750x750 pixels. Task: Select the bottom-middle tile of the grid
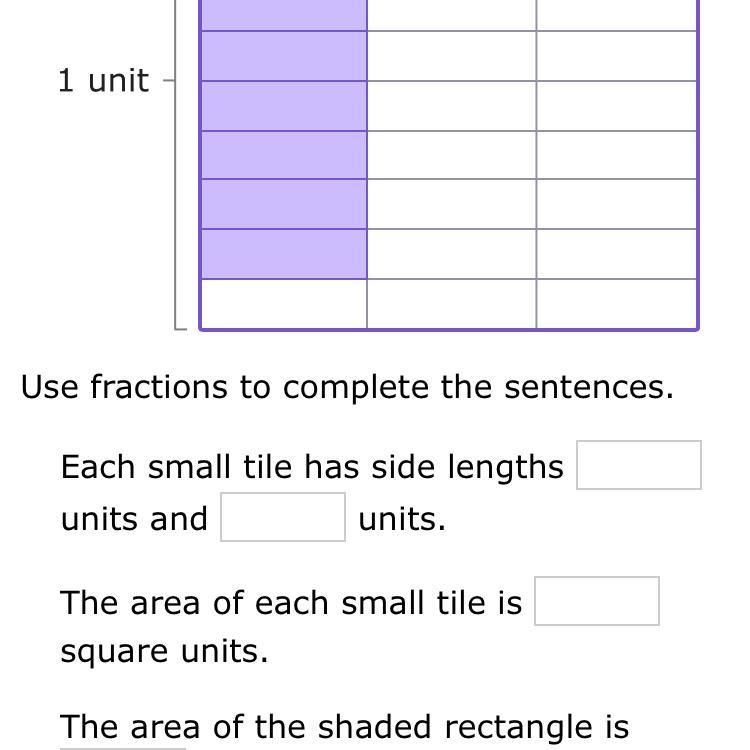[x=451, y=303]
